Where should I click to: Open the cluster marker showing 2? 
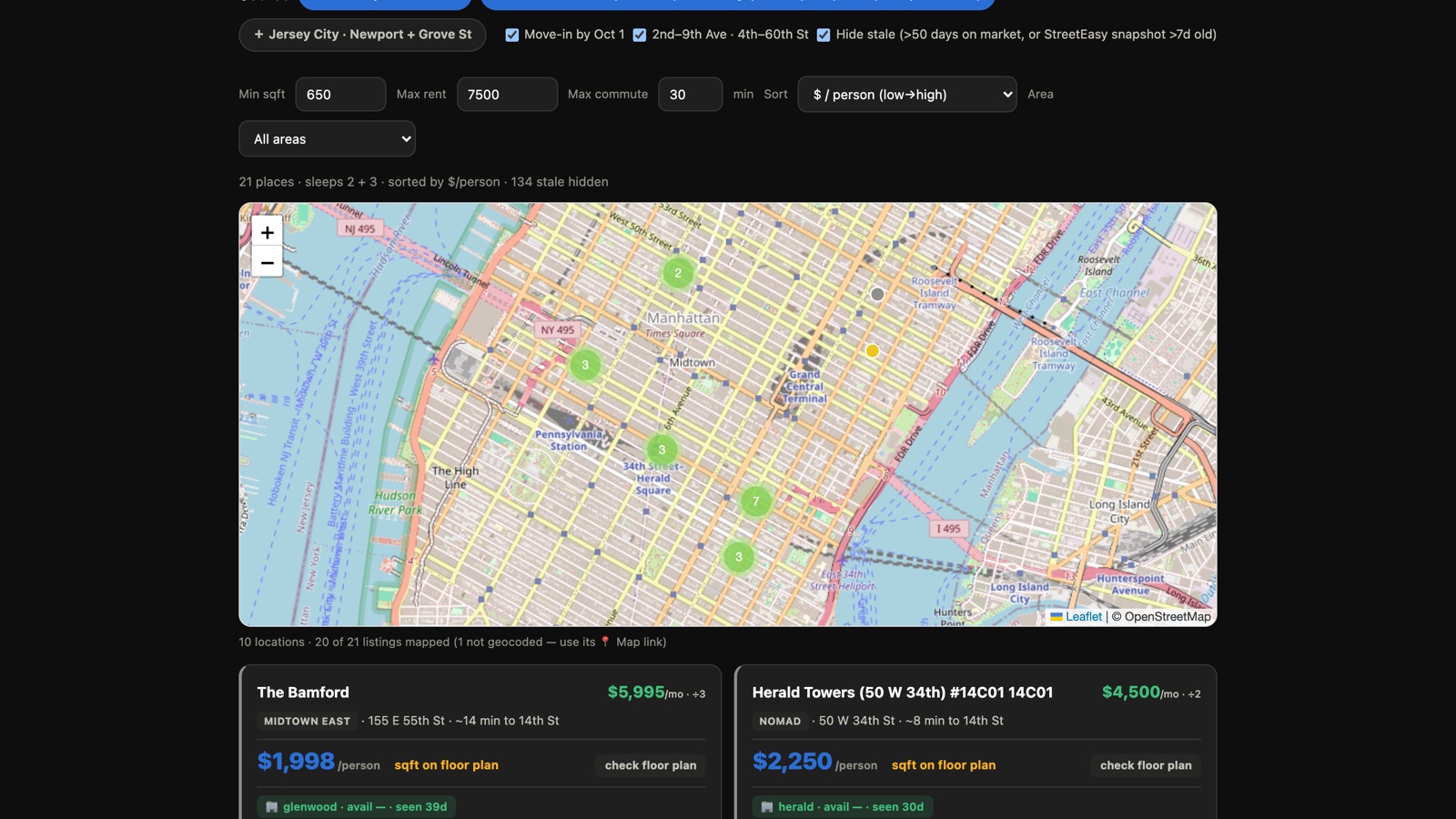pyautogui.click(x=678, y=273)
